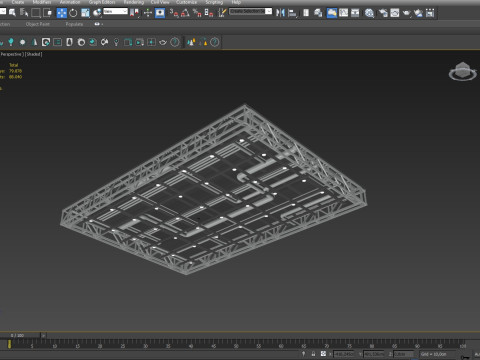Select the Select and Rotate tool

click(x=73, y=13)
